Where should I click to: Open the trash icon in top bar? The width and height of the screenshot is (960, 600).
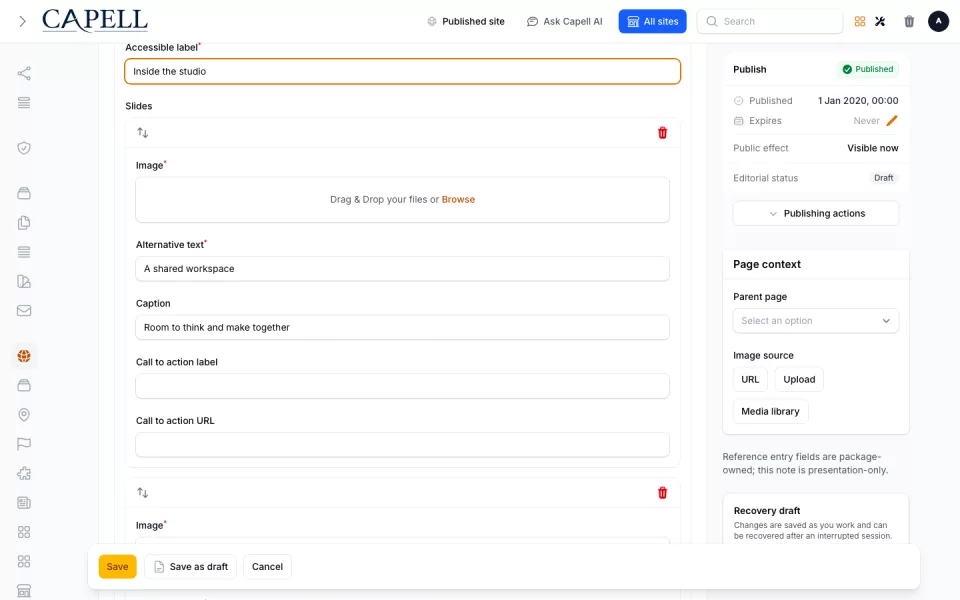pos(909,21)
